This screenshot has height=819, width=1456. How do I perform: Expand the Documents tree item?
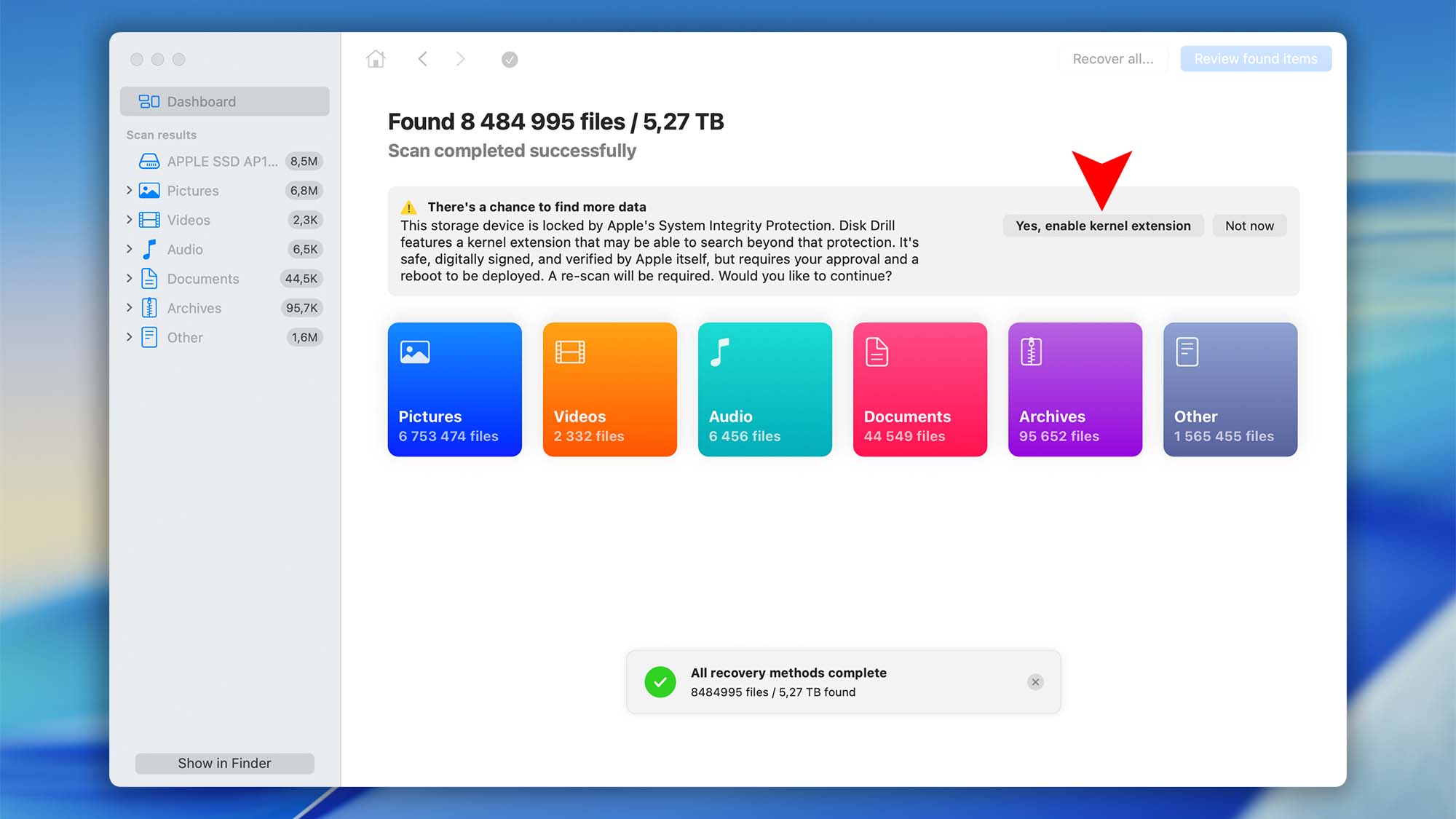[x=129, y=279]
